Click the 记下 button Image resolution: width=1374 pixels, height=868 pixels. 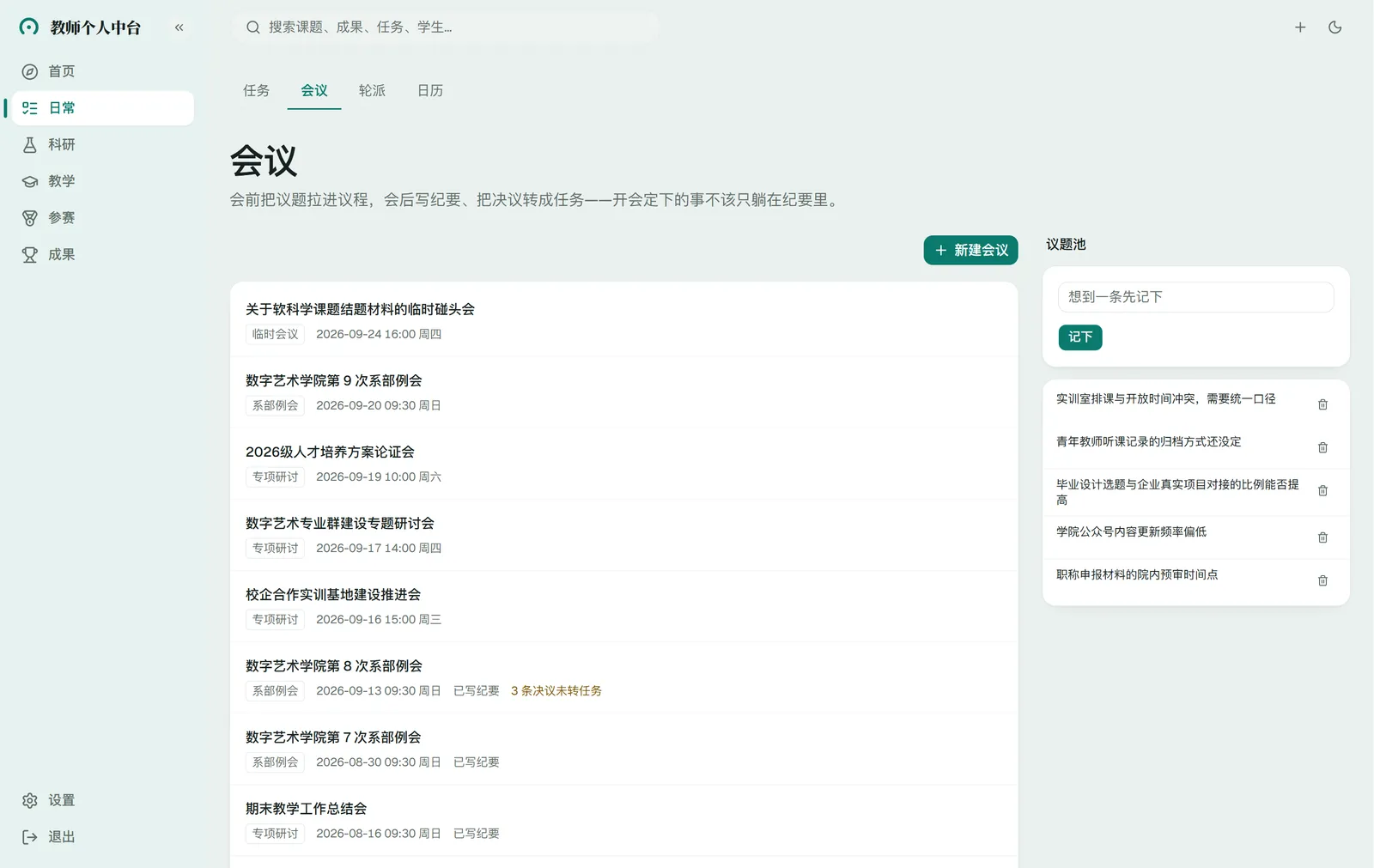[1080, 337]
